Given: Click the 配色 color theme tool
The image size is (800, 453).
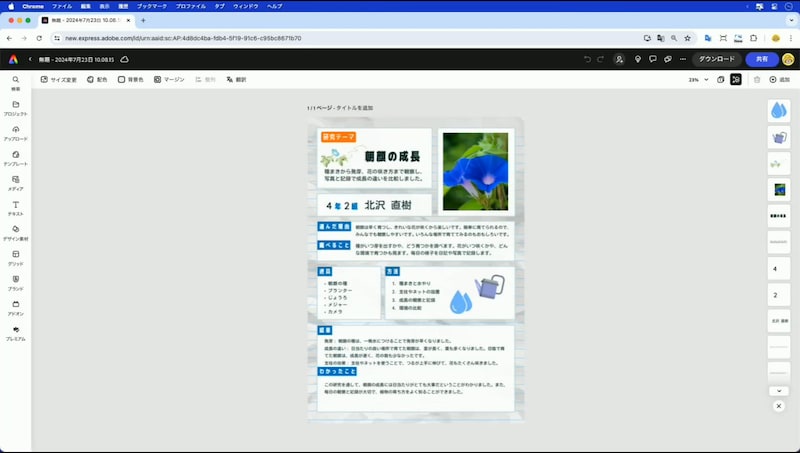Looking at the screenshot, I should click(97, 80).
